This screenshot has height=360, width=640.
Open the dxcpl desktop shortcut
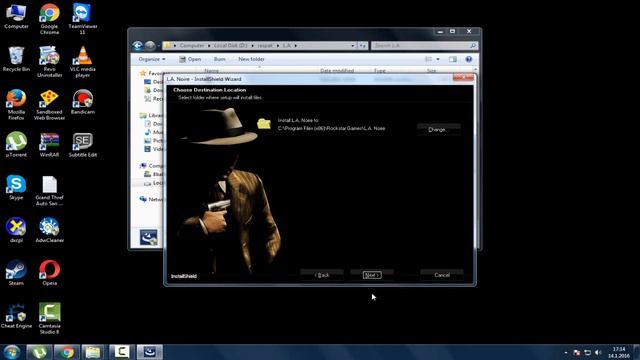pos(16,230)
